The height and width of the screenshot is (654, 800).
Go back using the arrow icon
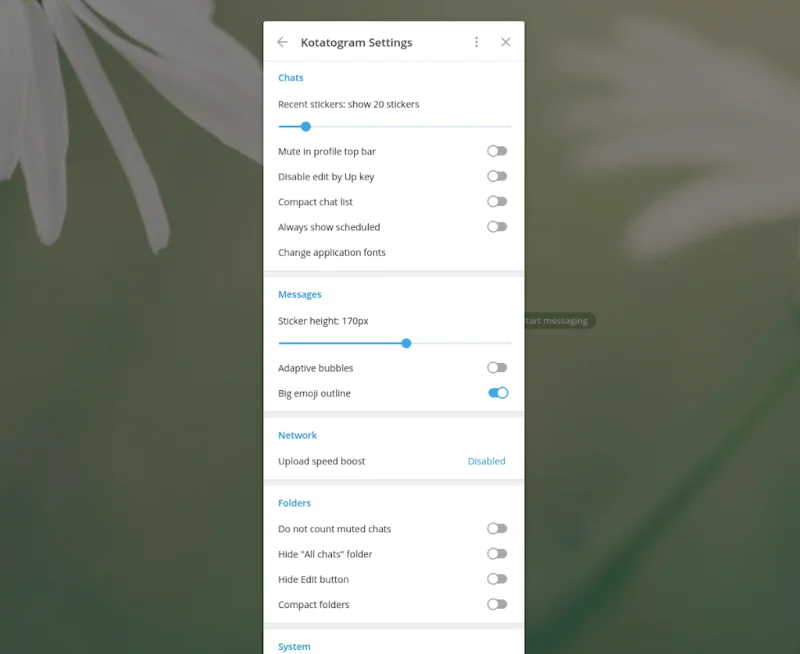282,42
